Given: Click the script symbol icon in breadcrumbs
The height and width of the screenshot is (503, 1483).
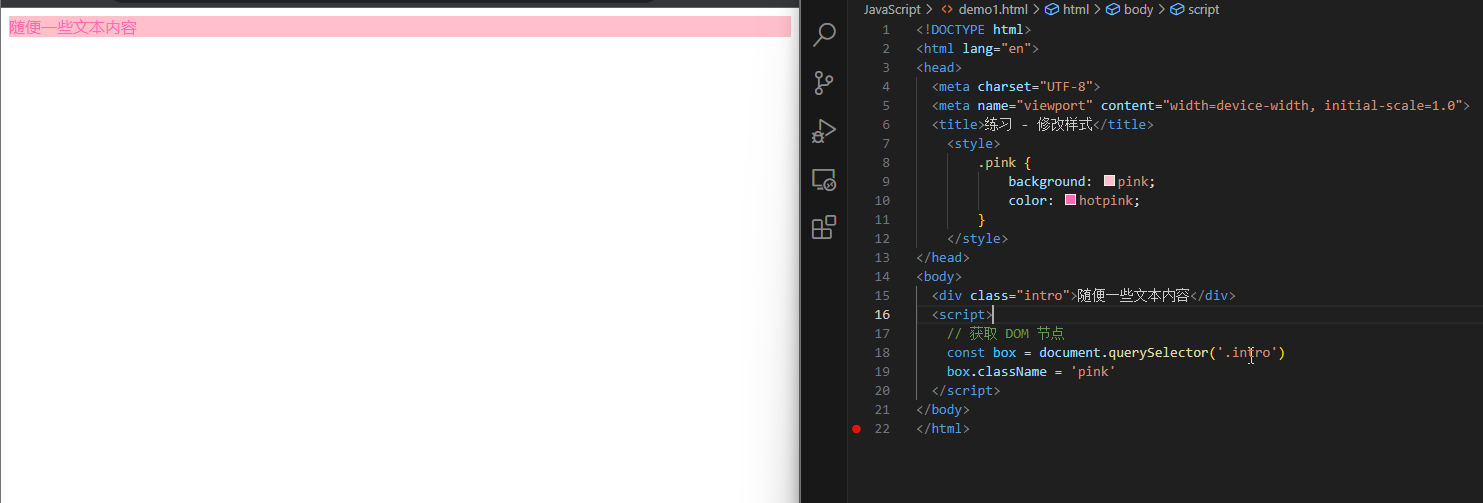Looking at the screenshot, I should click(x=1177, y=9).
